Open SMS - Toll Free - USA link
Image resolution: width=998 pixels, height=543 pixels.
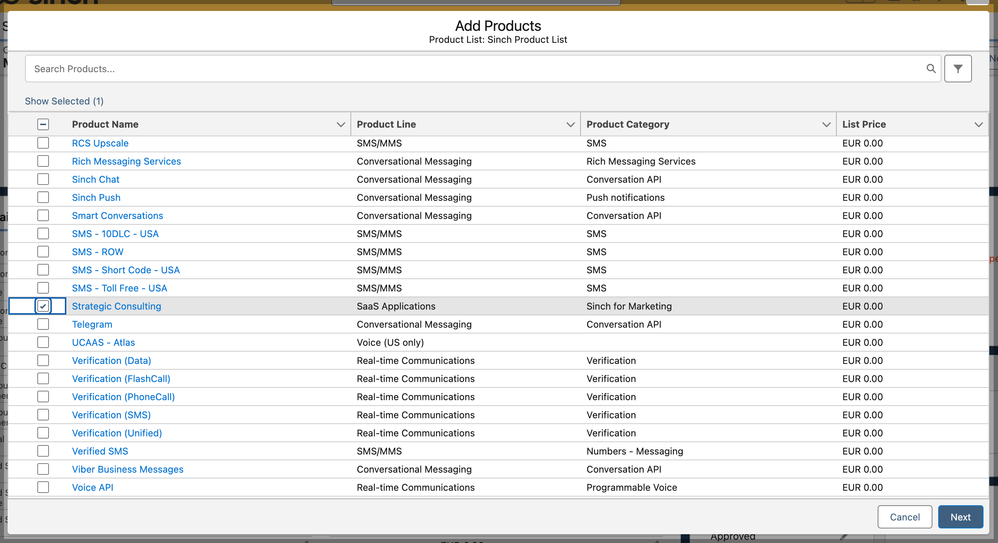click(x=119, y=288)
